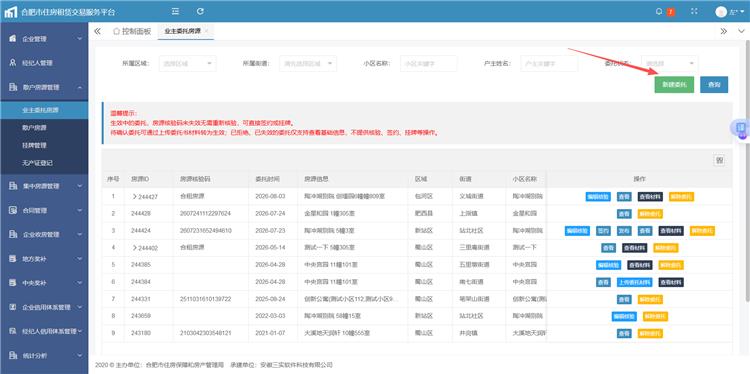Click the red notification count badge
Screen dimensions: 750x374
click(671, 11)
